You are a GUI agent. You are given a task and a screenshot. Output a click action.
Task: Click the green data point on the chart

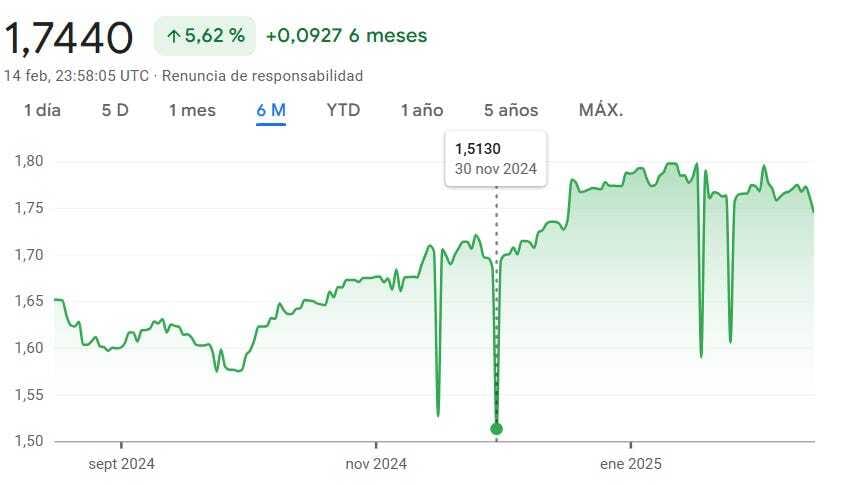pyautogui.click(x=496, y=429)
